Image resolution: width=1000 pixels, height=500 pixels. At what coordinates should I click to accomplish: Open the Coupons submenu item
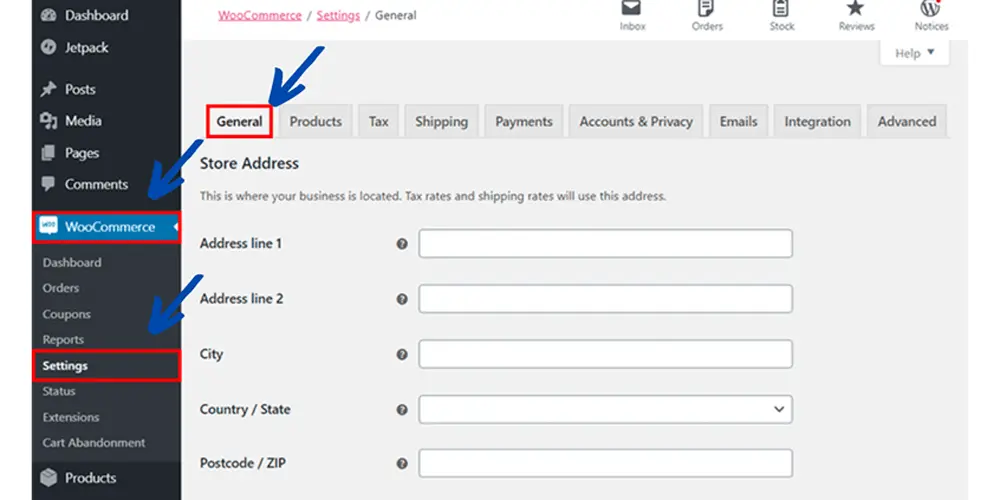[x=66, y=314]
